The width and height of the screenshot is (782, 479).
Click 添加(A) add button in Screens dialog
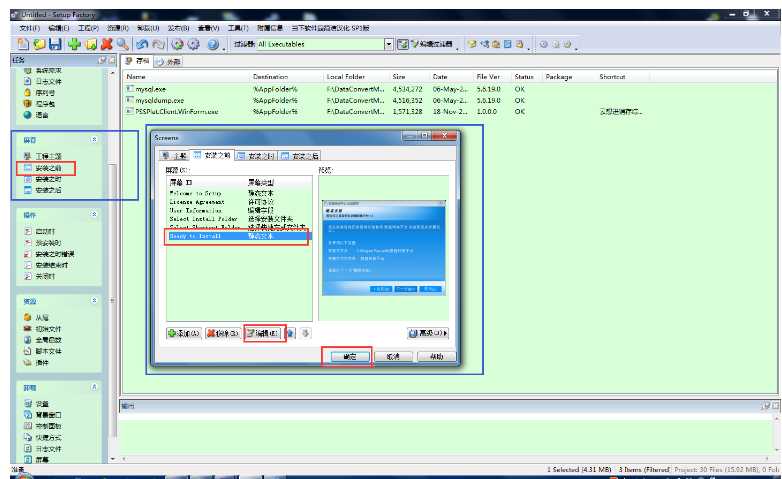[x=184, y=333]
